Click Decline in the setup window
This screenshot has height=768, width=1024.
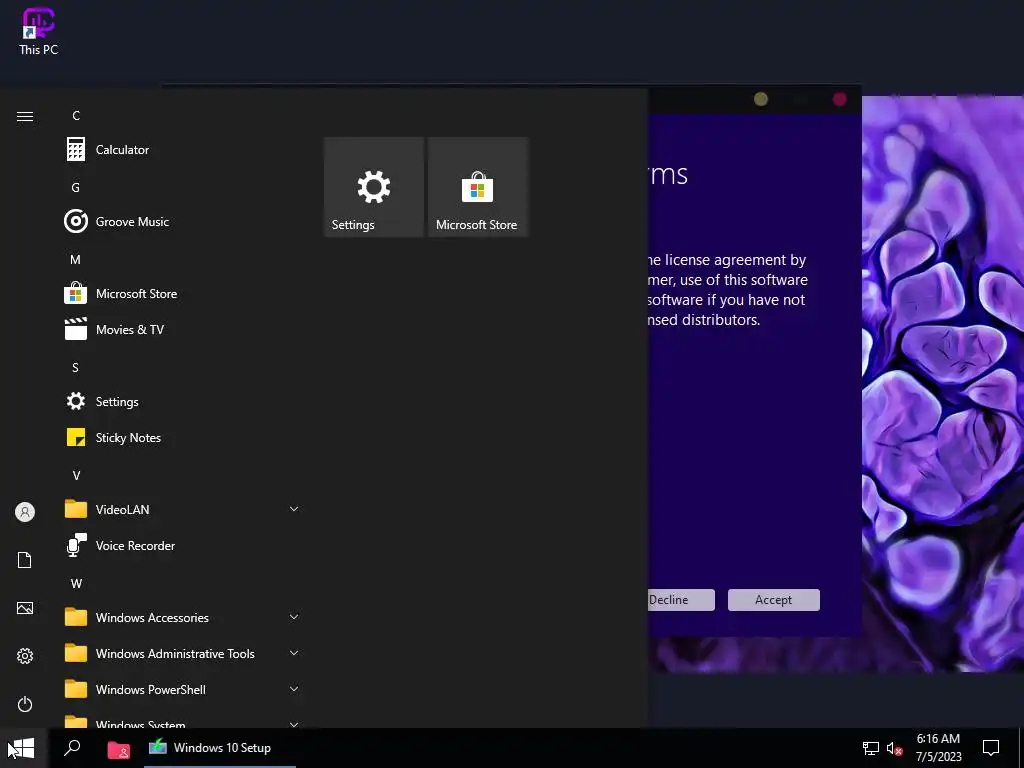coord(681,600)
